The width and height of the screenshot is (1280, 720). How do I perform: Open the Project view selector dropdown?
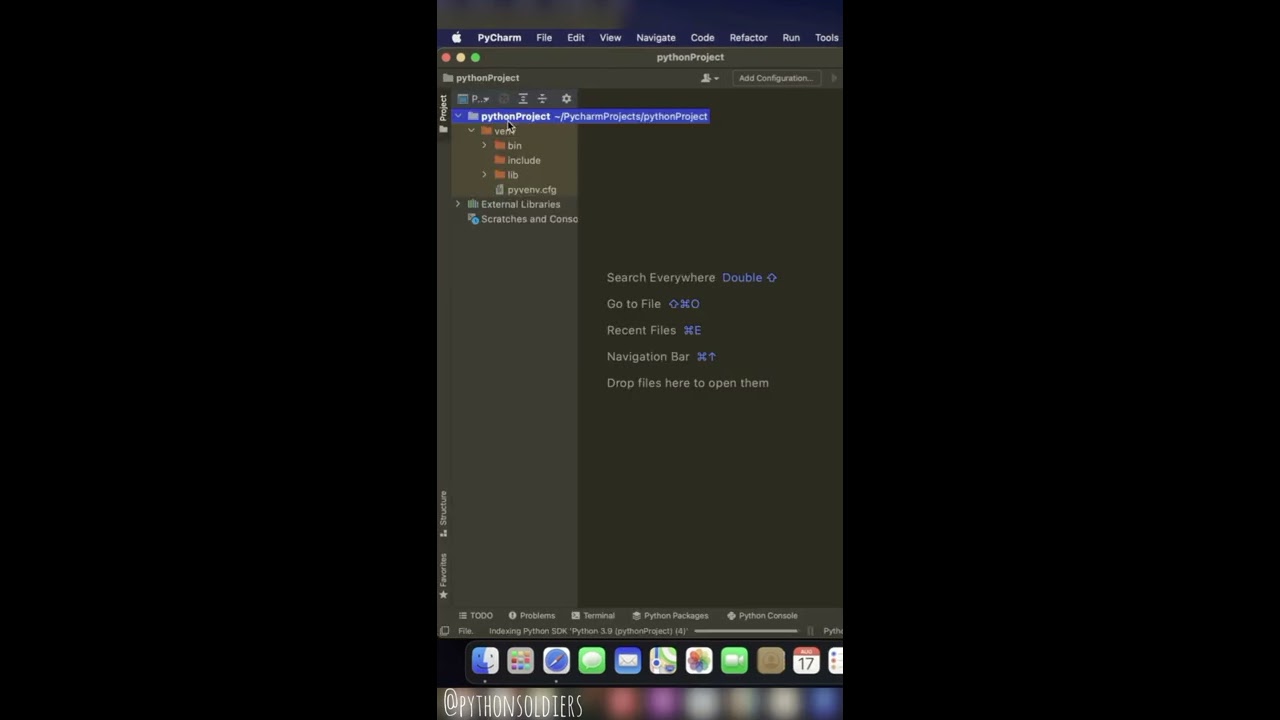pos(473,99)
